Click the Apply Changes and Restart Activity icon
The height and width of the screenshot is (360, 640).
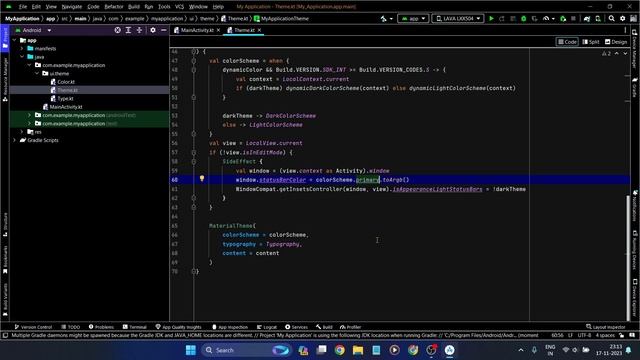[502, 19]
